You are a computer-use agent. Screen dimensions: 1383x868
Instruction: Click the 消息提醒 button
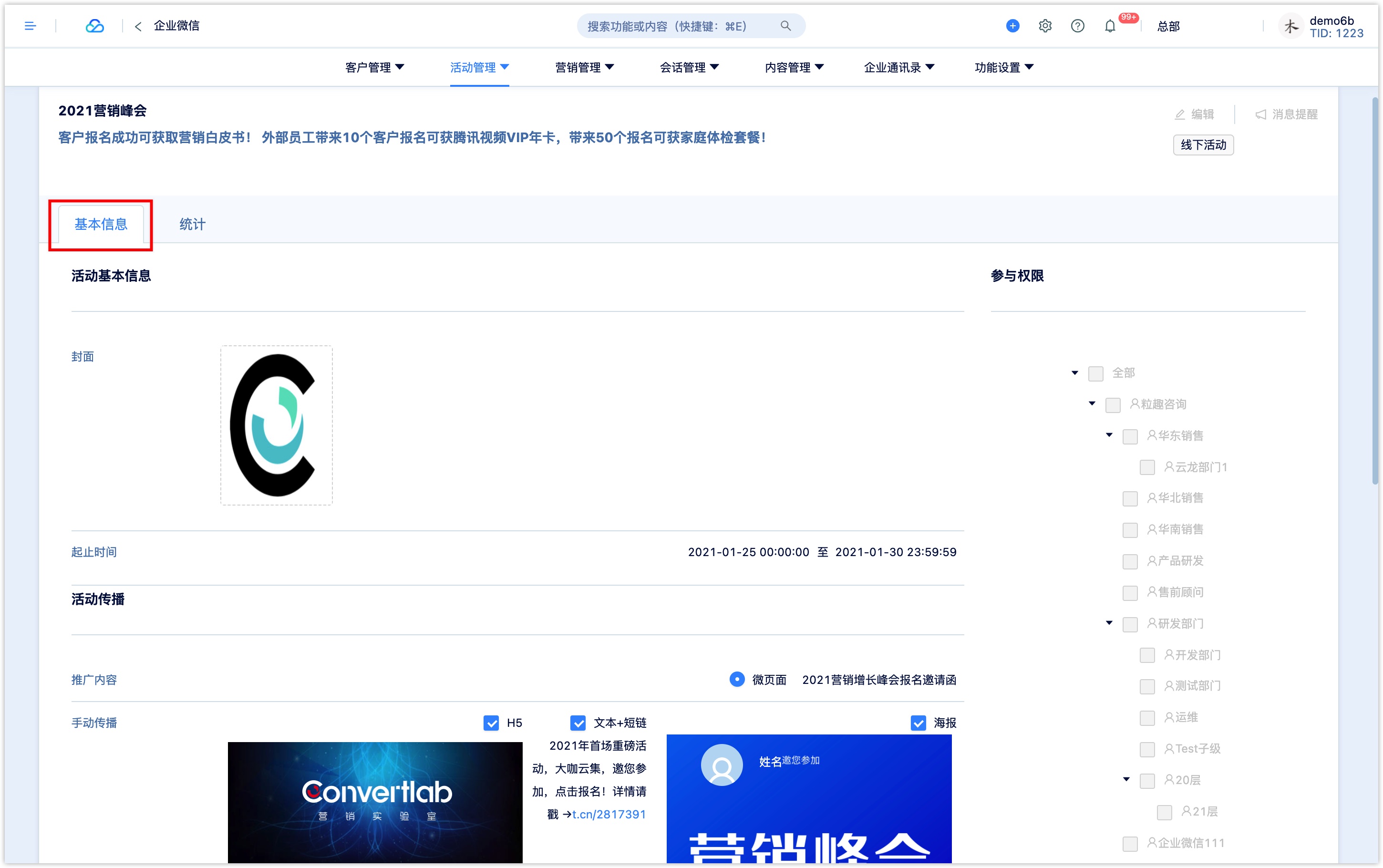(x=1287, y=114)
